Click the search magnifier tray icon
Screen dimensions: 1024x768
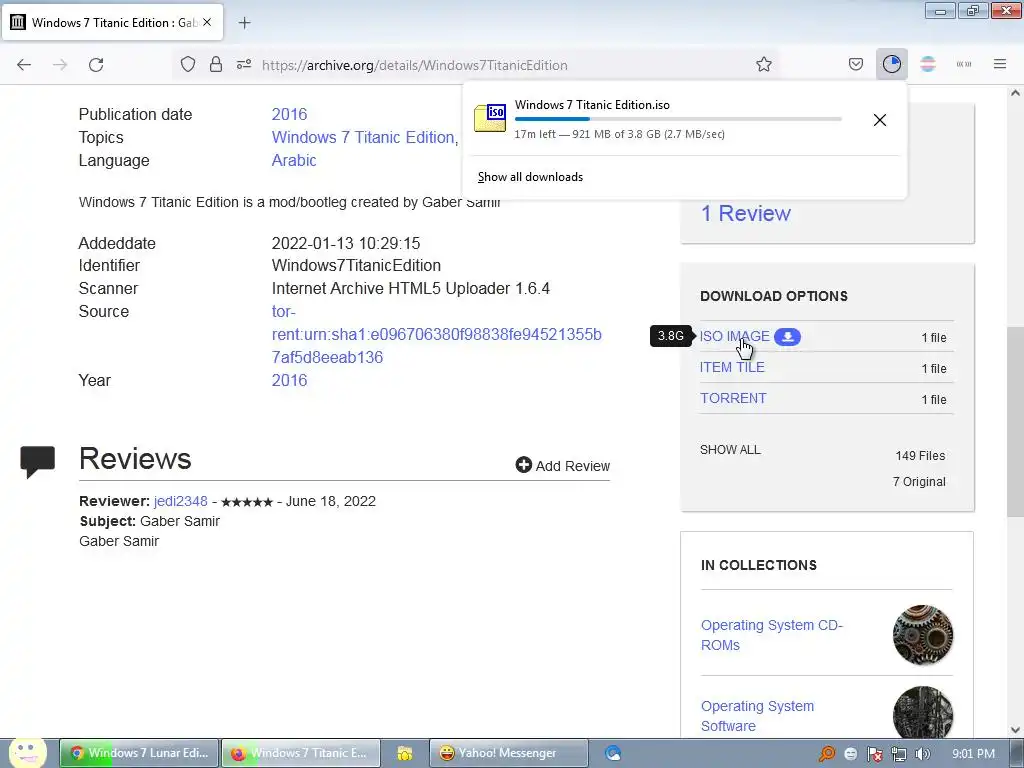tap(827, 754)
